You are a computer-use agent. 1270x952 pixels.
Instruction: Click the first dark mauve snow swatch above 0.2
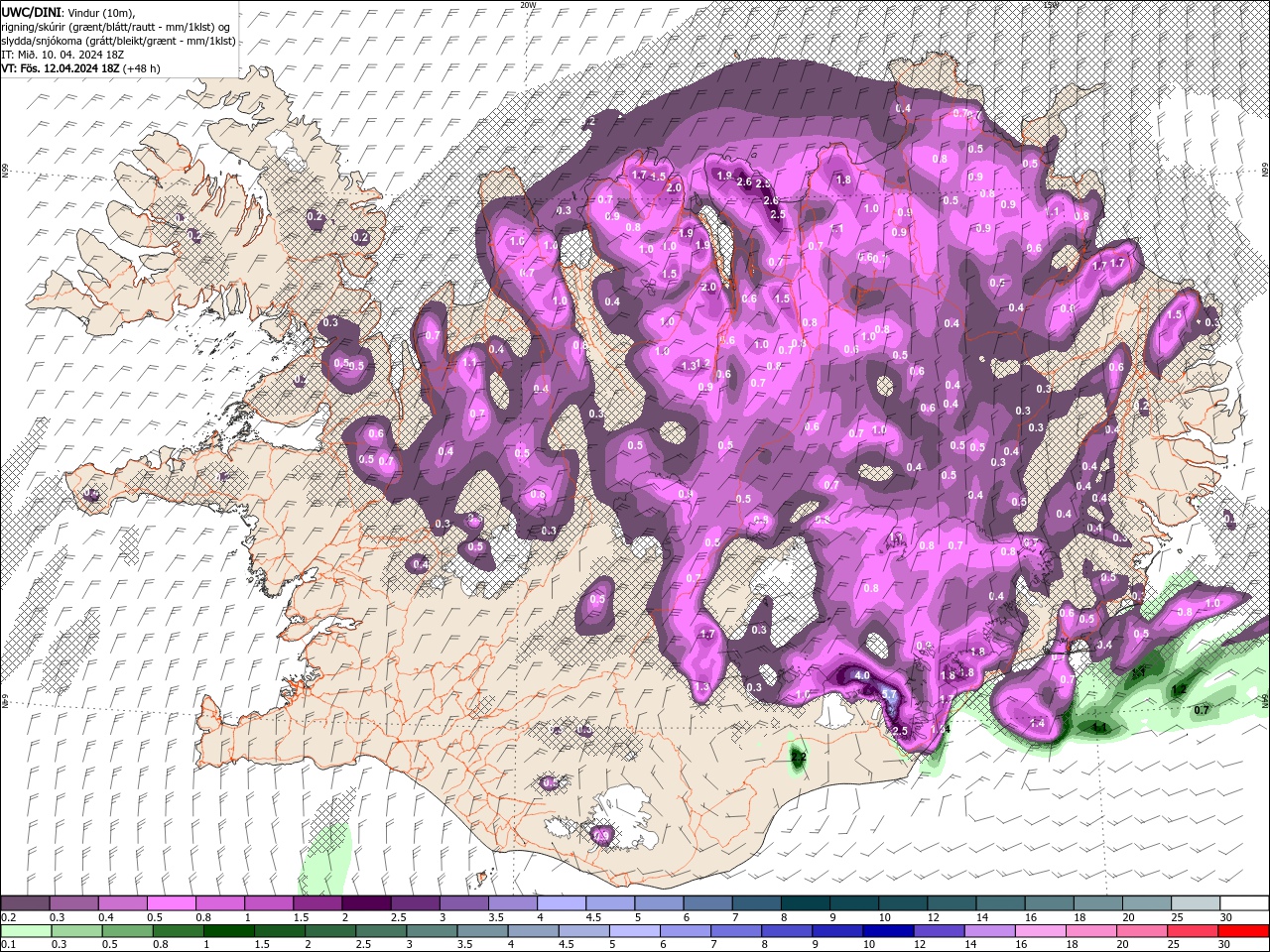[25, 903]
